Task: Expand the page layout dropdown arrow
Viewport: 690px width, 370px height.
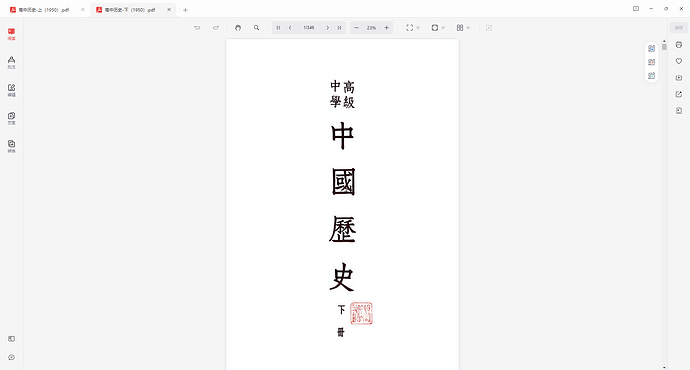Action: click(468, 28)
